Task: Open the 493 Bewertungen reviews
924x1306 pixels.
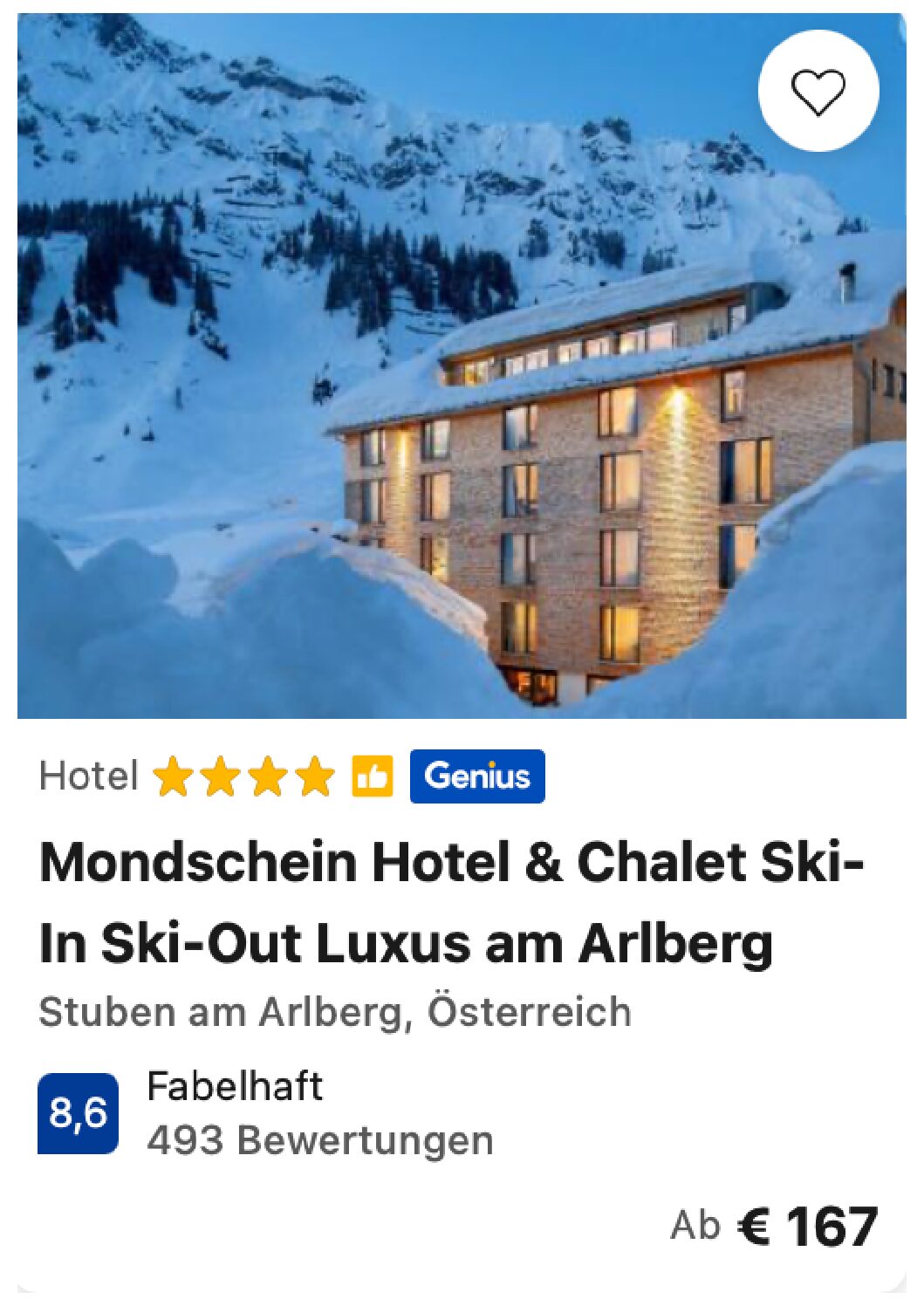Action: pyautogui.click(x=320, y=1140)
